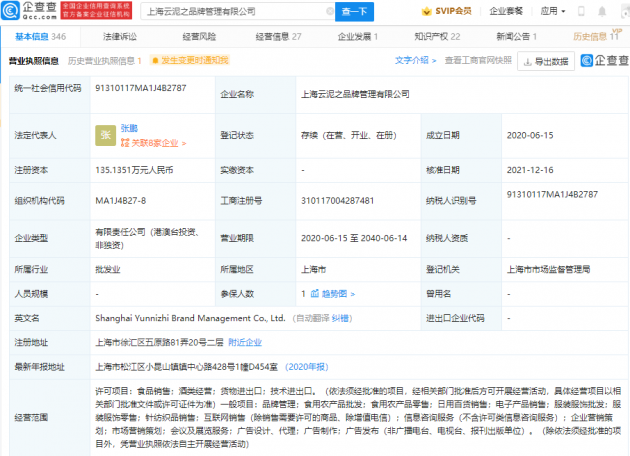This screenshot has width=630, height=456.
Task: Select status 存续（在营、开业、在册）
Action: (x=349, y=135)
